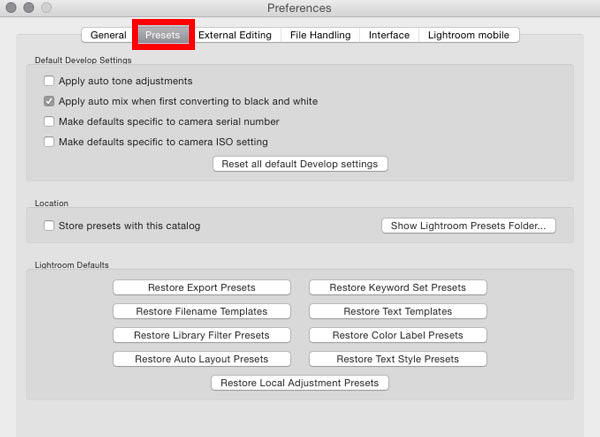Go to the File Handling tab
This screenshot has height=437, width=600.
(x=320, y=35)
